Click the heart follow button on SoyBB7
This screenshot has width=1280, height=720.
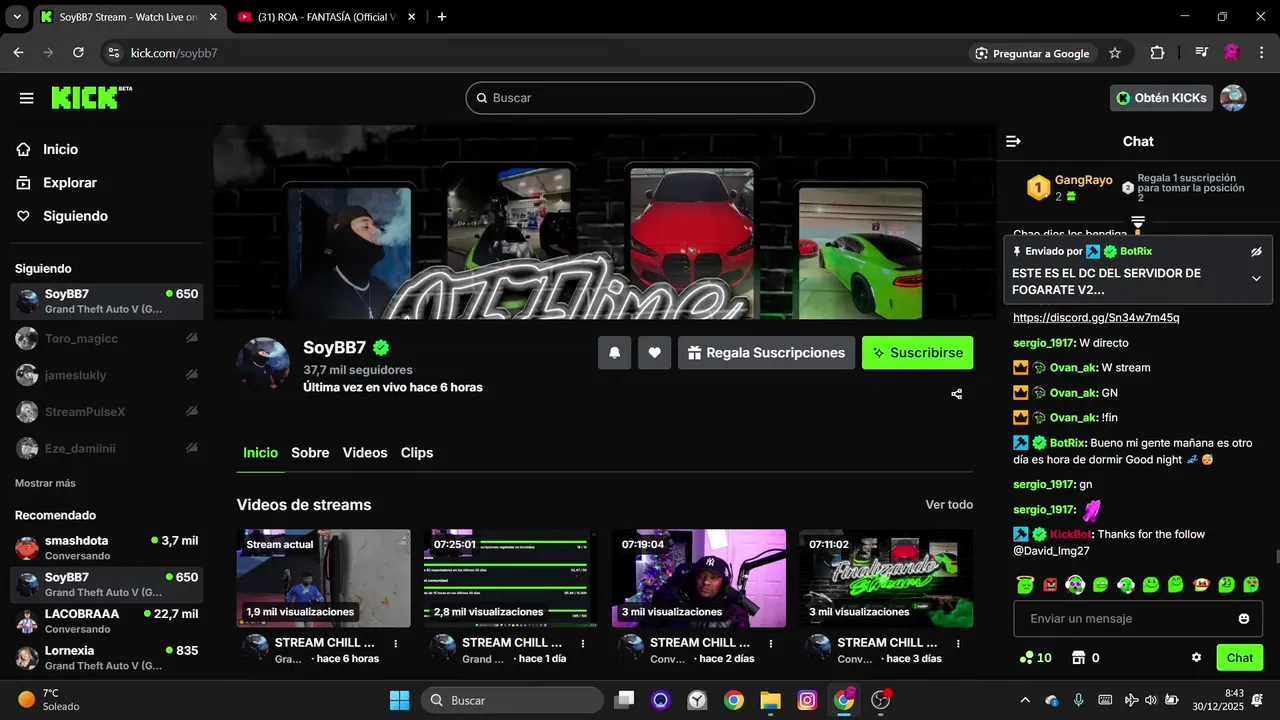pyautogui.click(x=654, y=353)
